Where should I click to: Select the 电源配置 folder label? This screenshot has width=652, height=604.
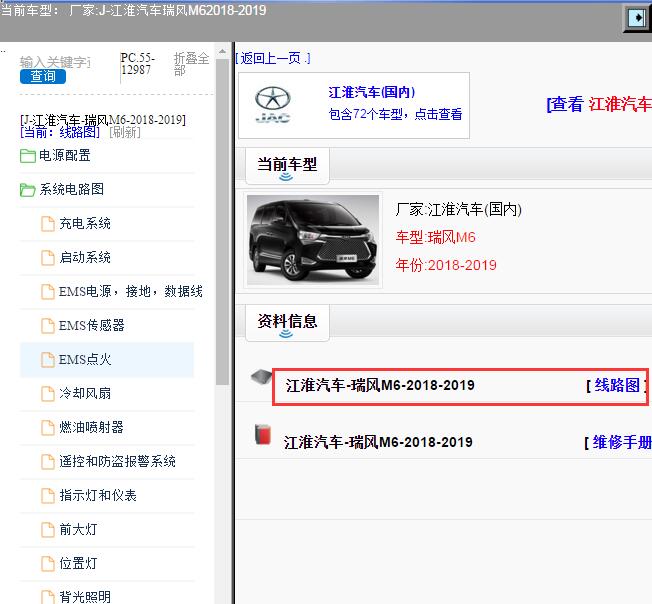[x=64, y=156]
